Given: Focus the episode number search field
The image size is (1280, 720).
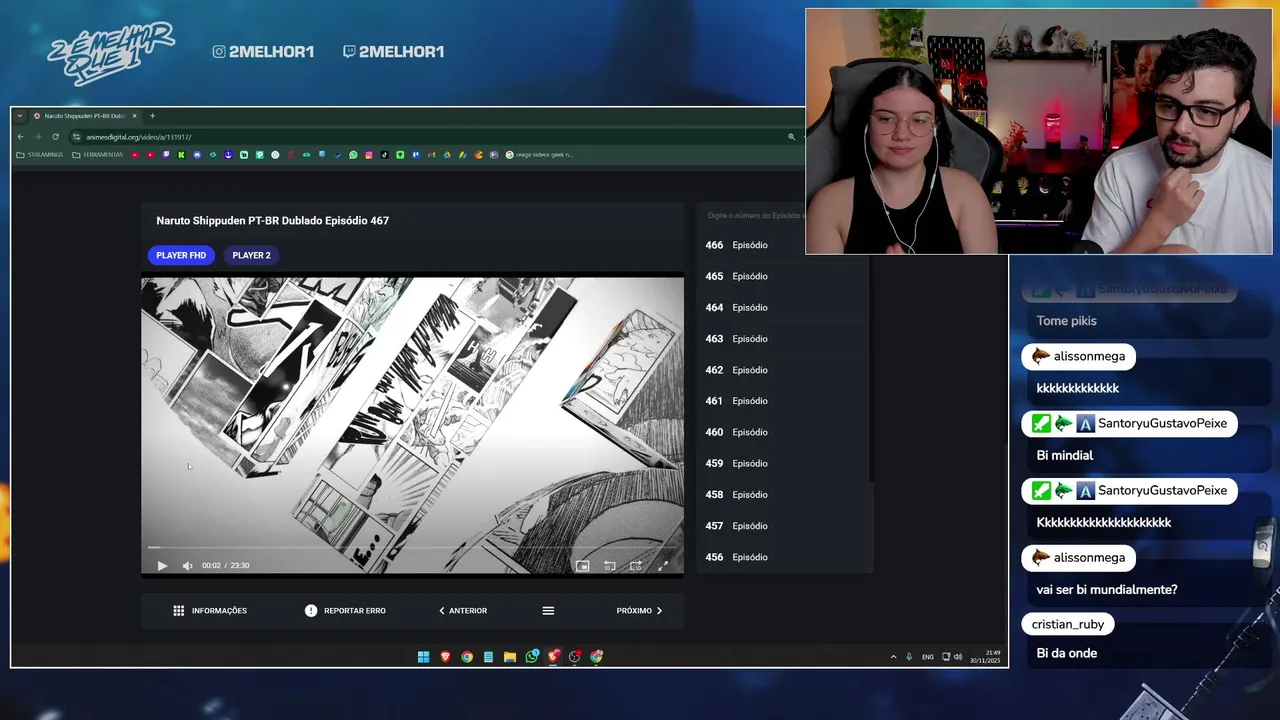Looking at the screenshot, I should click(x=755, y=216).
